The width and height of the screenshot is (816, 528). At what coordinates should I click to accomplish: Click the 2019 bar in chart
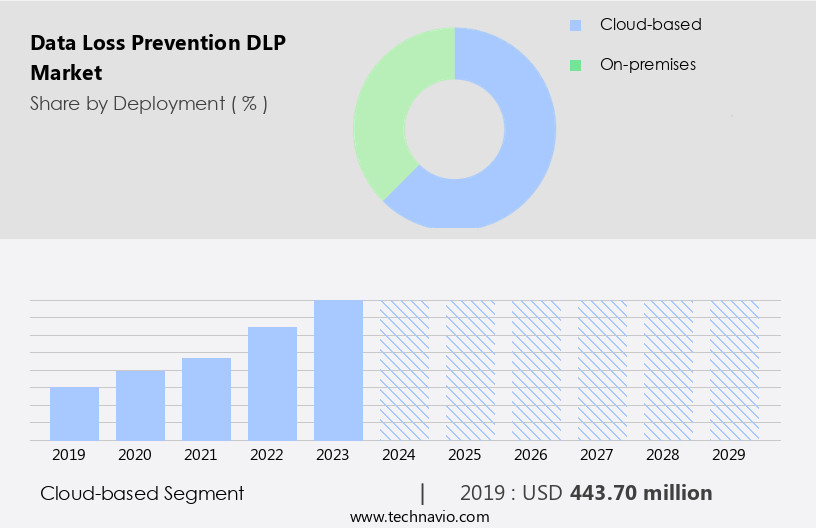click(74, 414)
